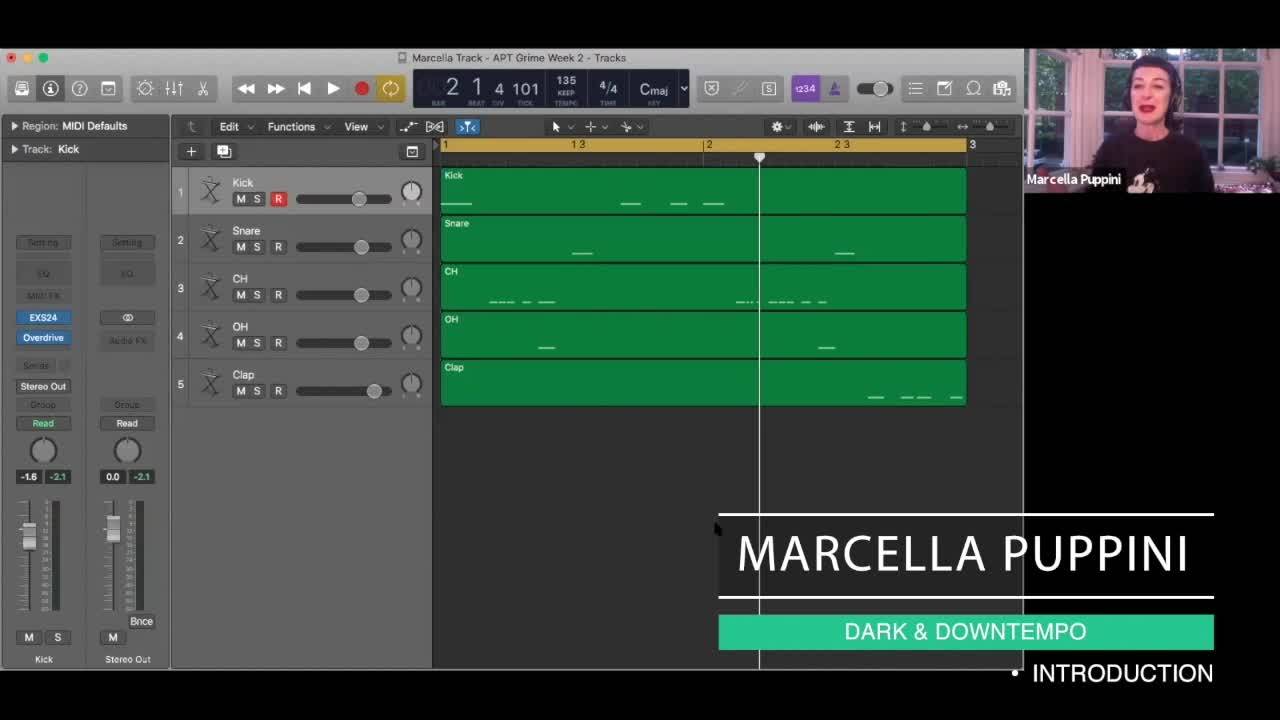Show the toolbar using the control bar icon
The width and height of the screenshot is (1280, 720).
(x=108, y=88)
